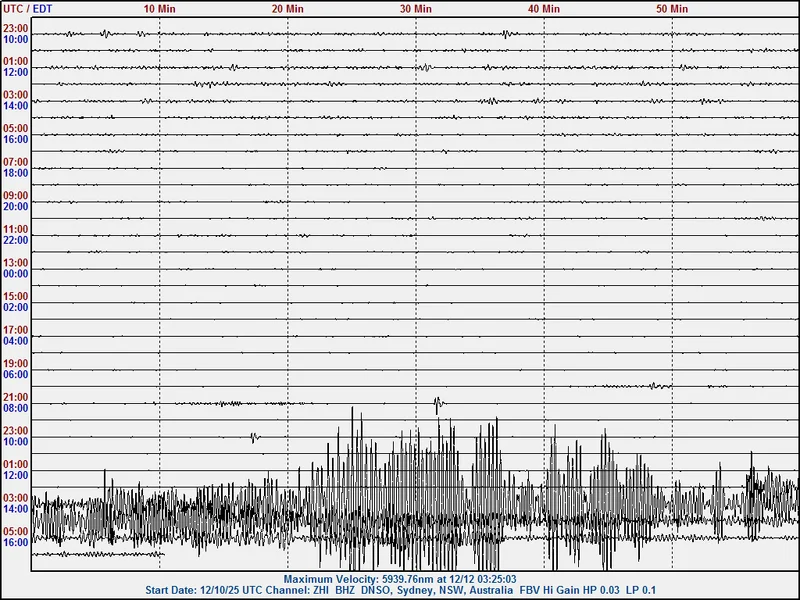Click the 50 Min time axis label
The image size is (800, 600).
(671, 8)
